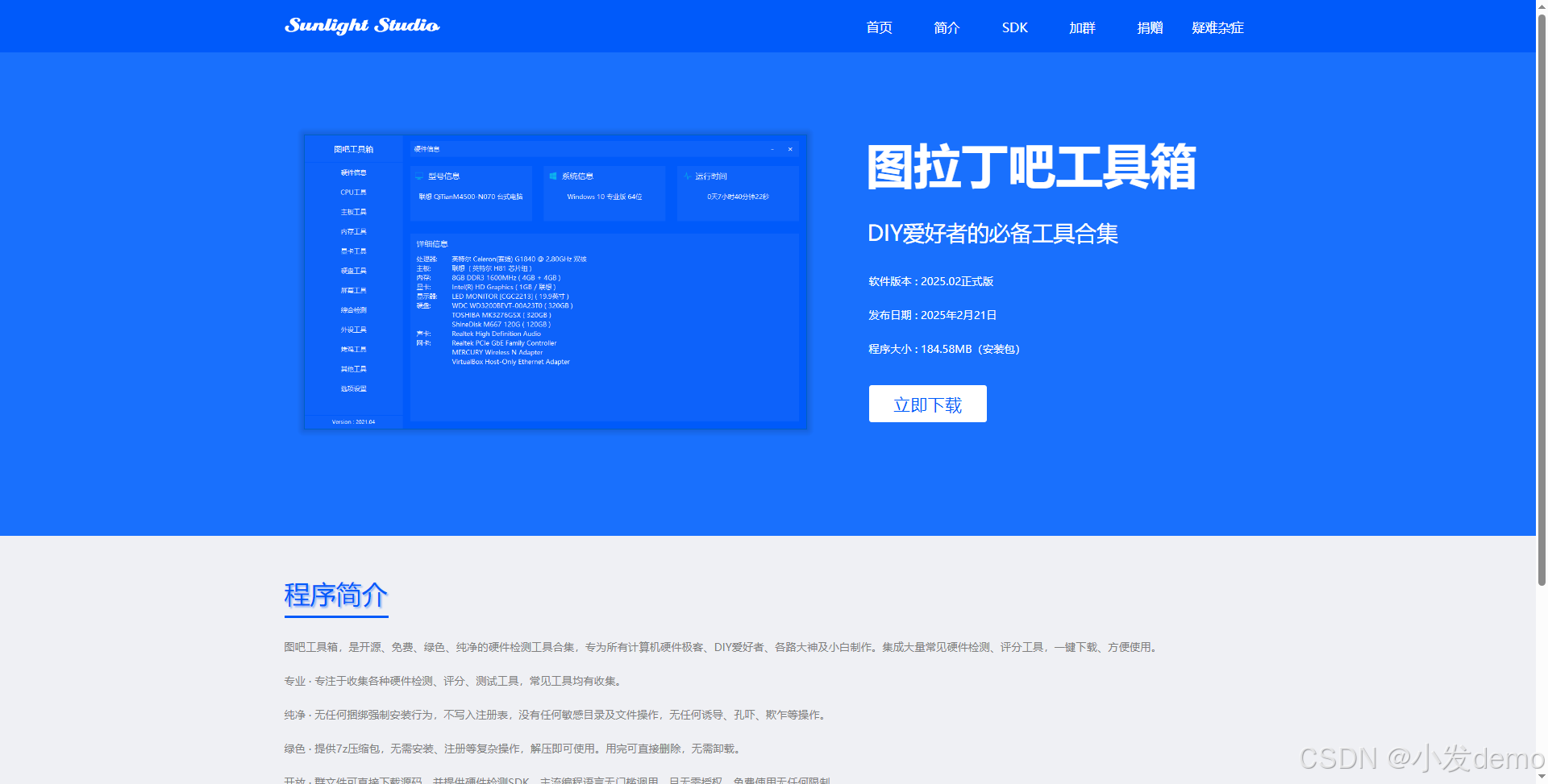
Task: Click the line starting 专业 · 专注于收集
Action: (x=453, y=681)
